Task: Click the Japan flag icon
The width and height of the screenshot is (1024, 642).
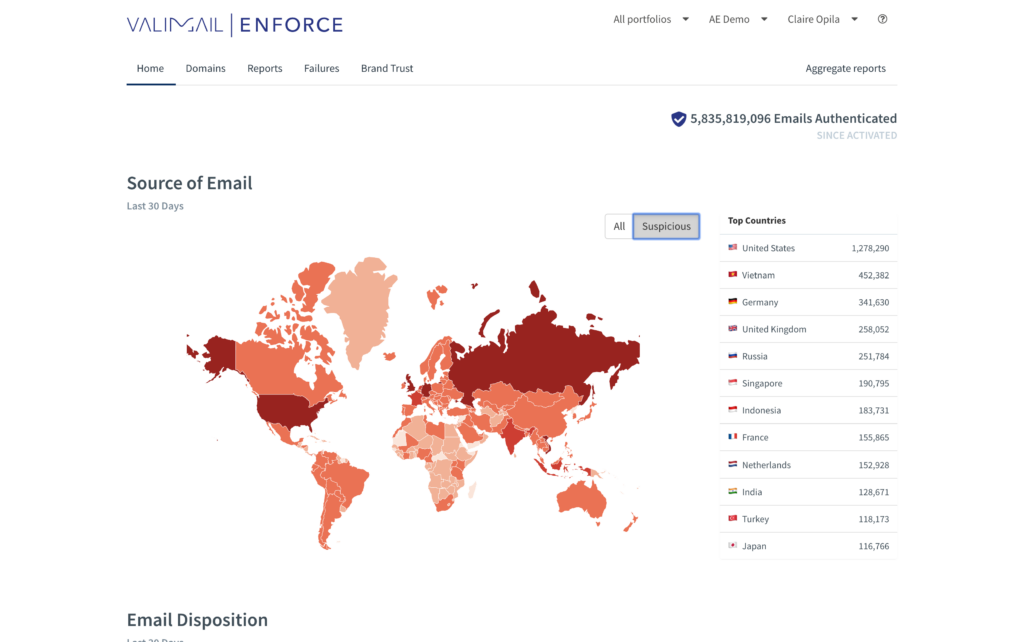Action: (x=733, y=545)
